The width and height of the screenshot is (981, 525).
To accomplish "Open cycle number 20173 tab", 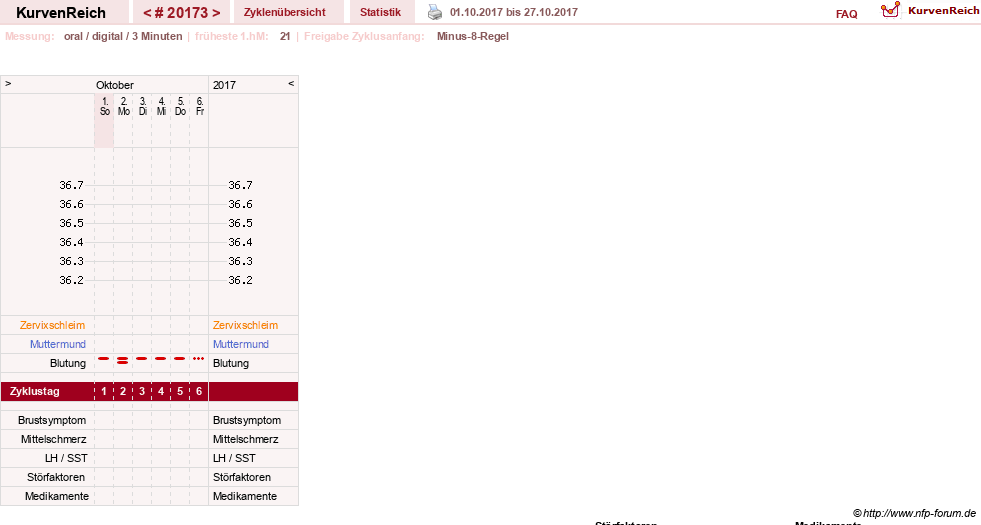I will click(x=181, y=13).
